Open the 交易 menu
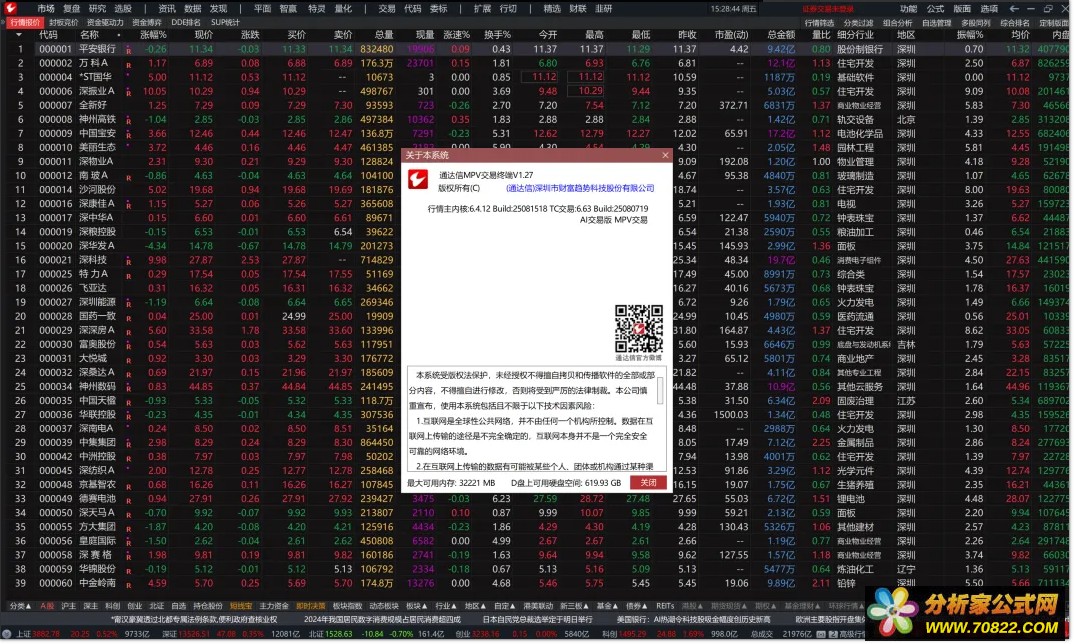1075x644 pixels. point(387,9)
